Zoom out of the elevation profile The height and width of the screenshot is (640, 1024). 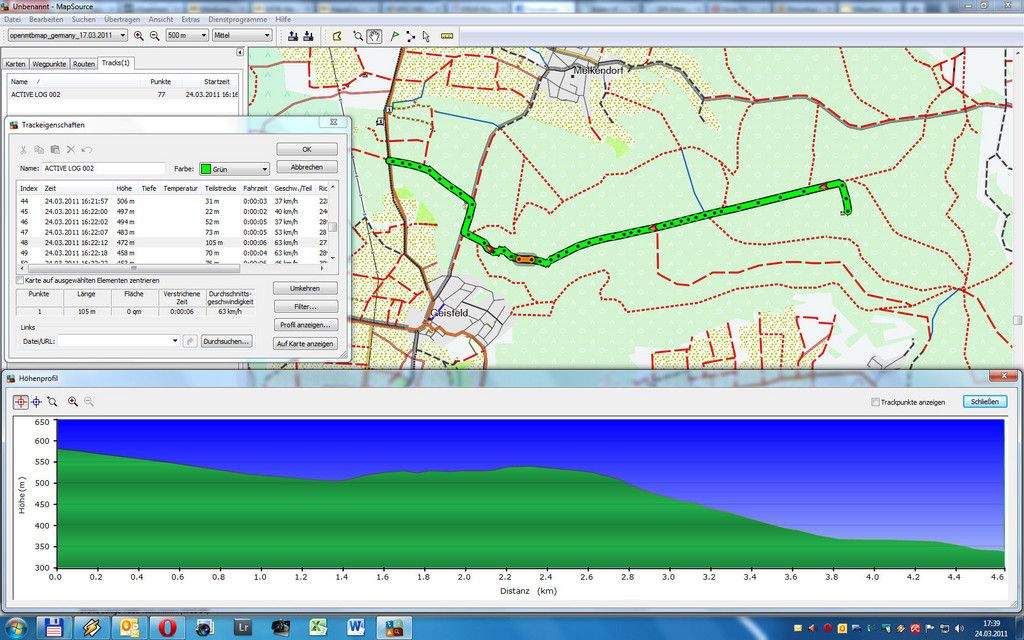[89, 402]
